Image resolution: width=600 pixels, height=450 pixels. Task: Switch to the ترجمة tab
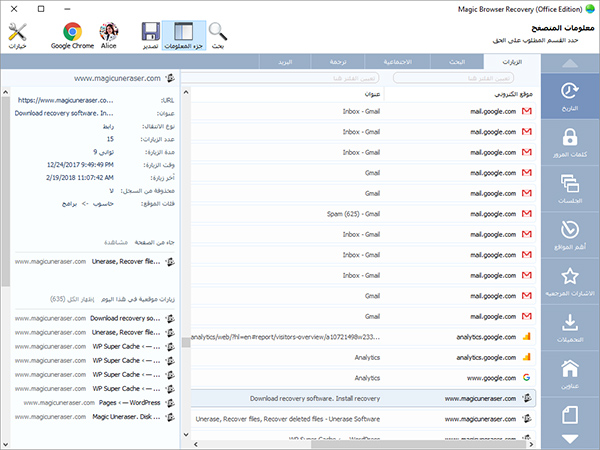point(338,62)
